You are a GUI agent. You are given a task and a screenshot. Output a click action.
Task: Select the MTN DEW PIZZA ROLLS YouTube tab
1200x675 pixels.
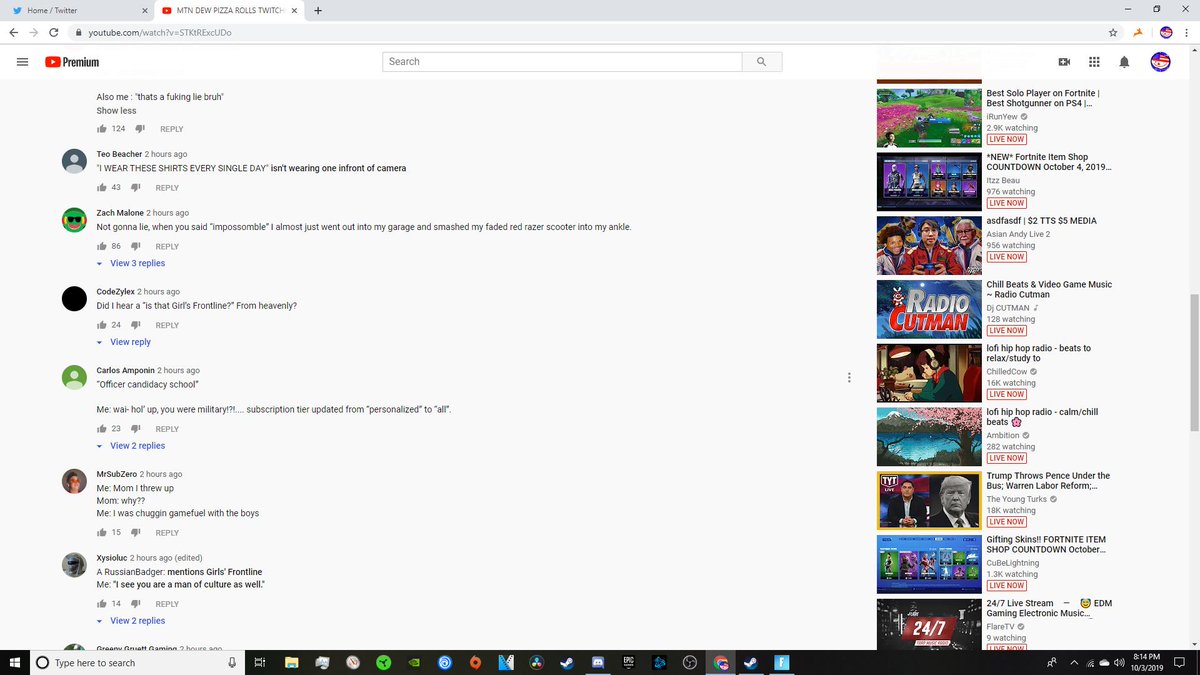[231, 10]
